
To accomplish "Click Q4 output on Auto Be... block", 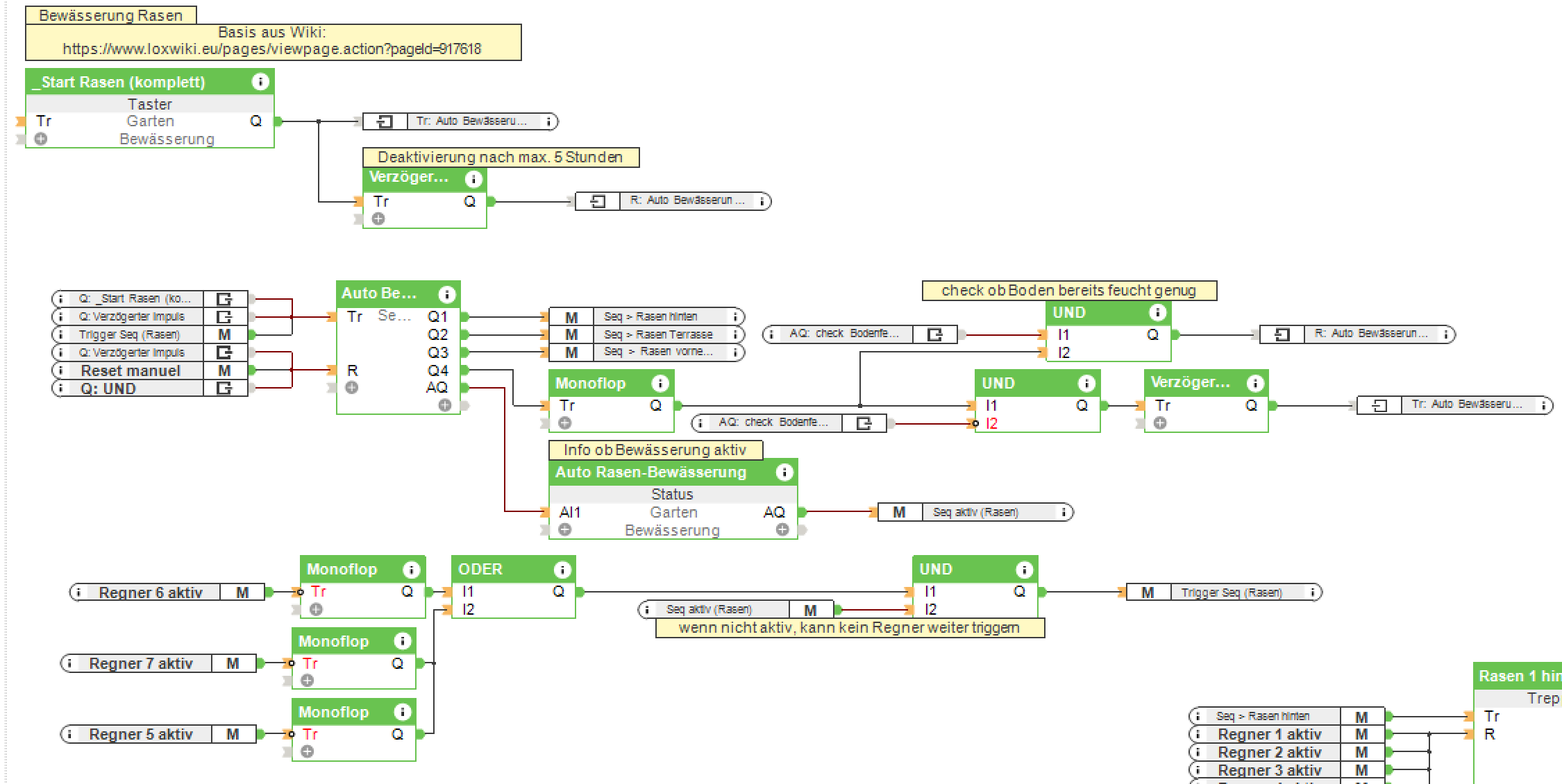I will pyautogui.click(x=439, y=370).
